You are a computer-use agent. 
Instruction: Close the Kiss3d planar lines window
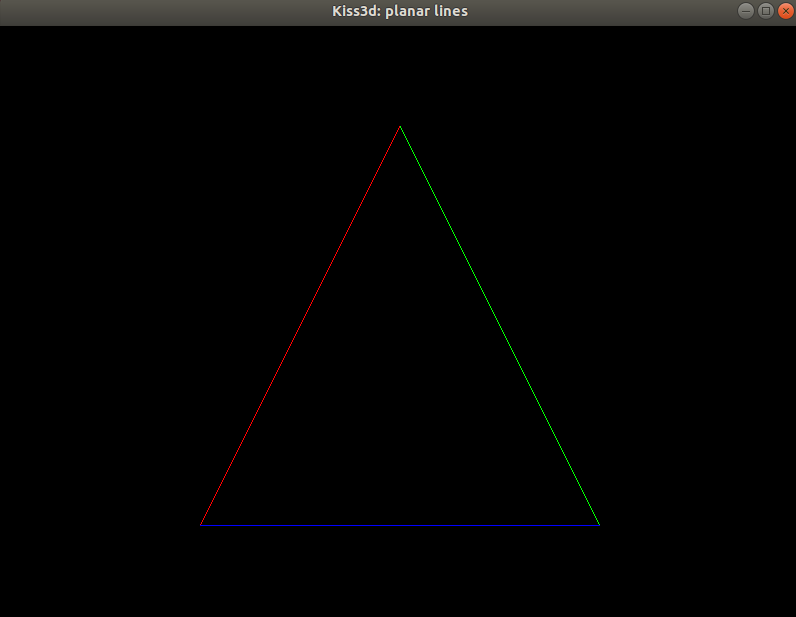[x=786, y=11]
